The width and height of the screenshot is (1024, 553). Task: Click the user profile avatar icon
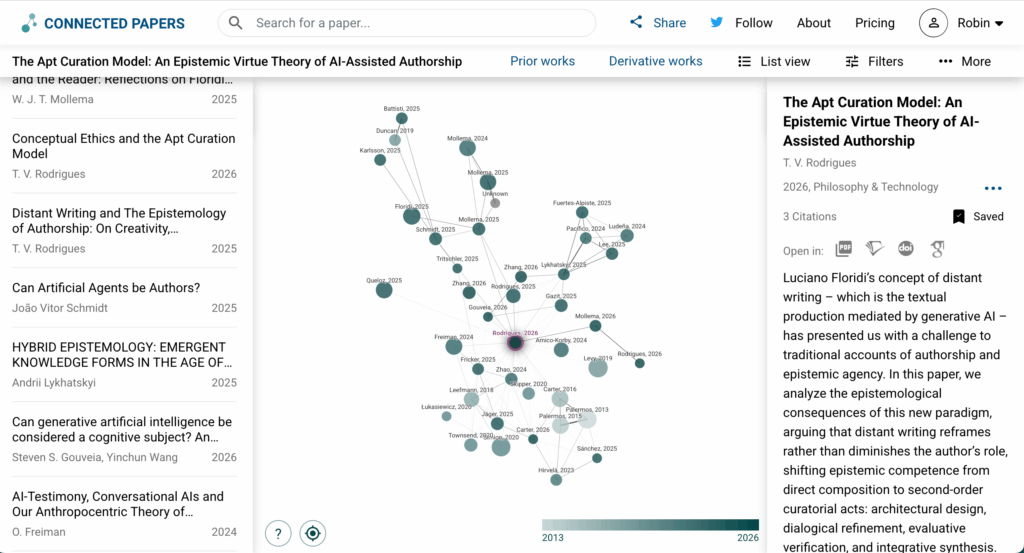[933, 23]
